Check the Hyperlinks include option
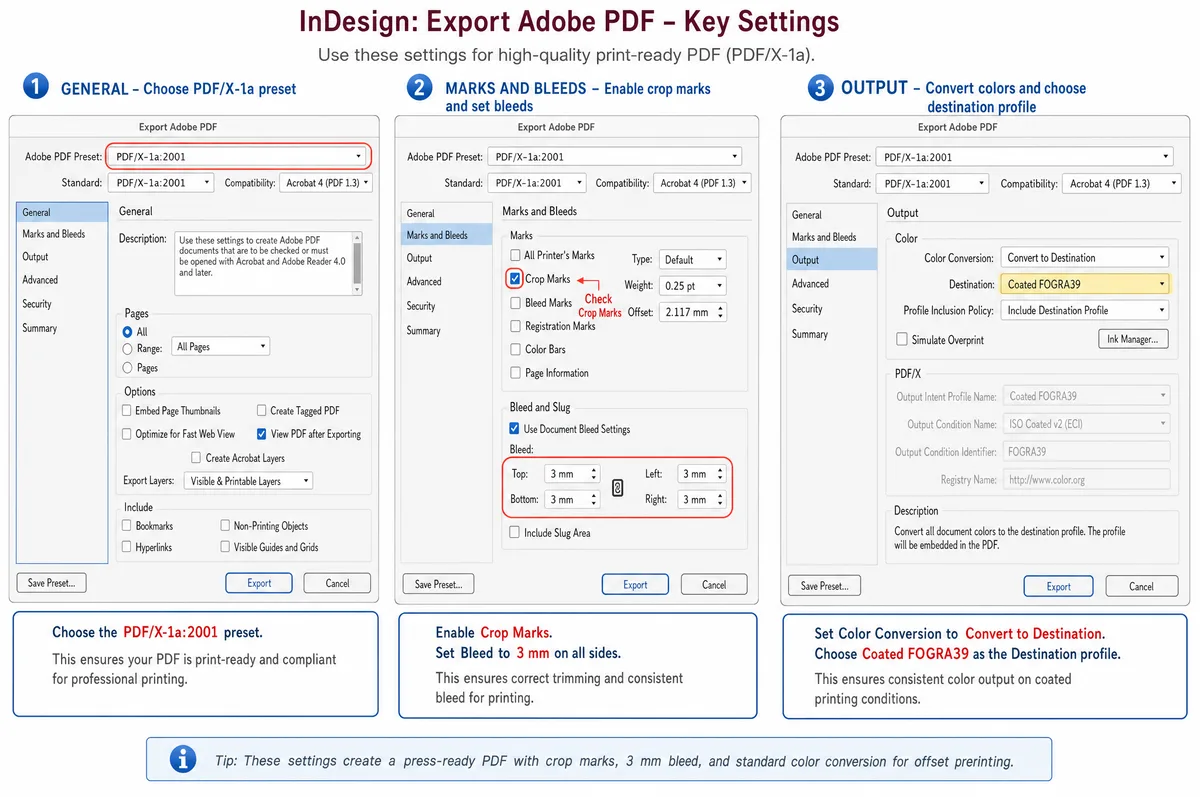 coord(127,547)
